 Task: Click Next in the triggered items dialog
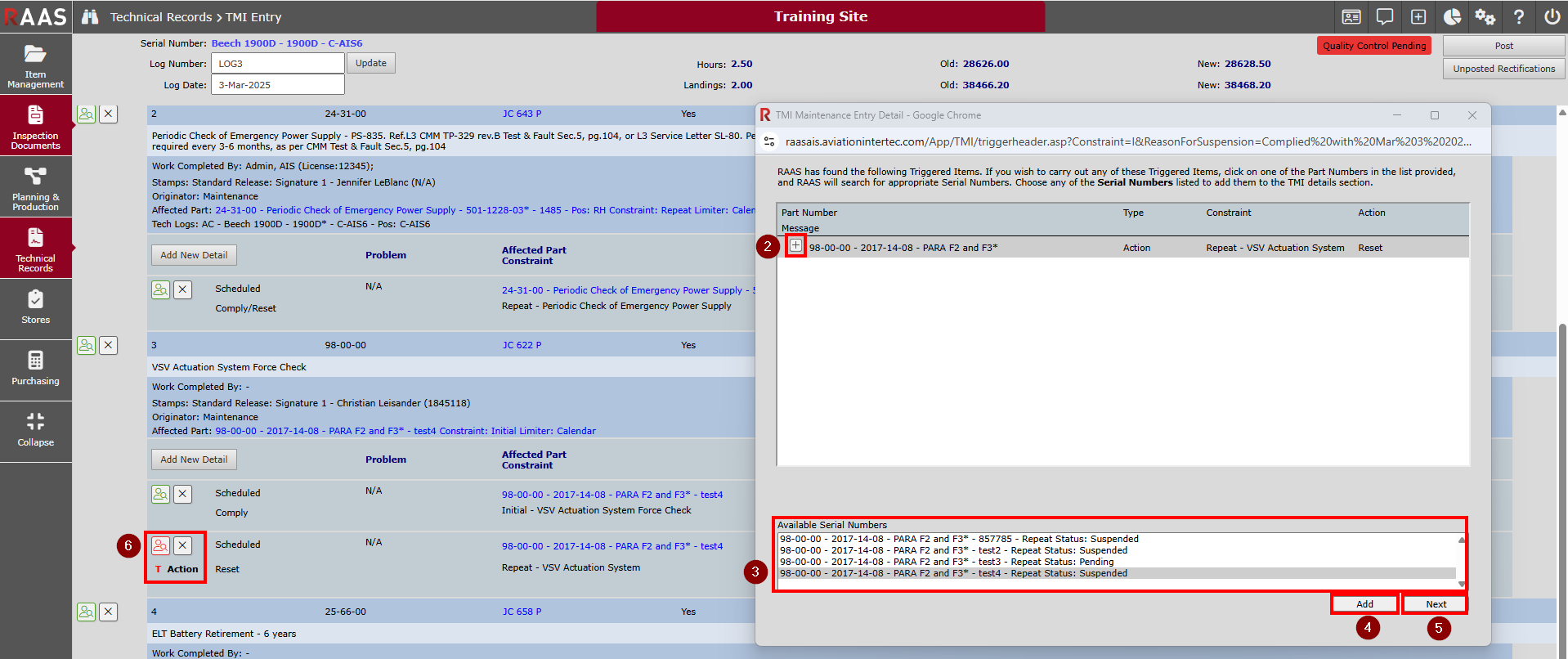point(1436,604)
